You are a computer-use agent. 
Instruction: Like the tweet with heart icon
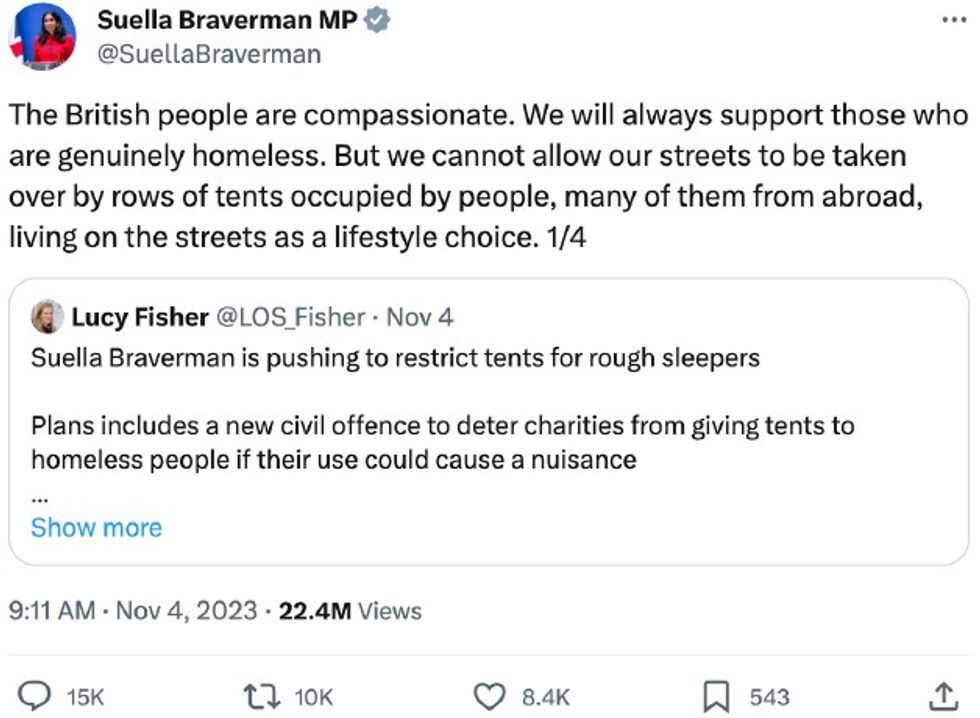[489, 696]
